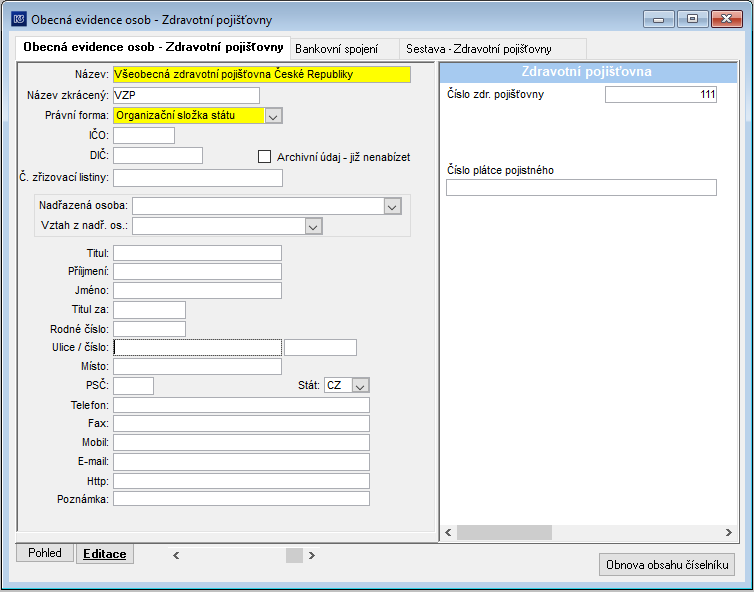Click the right arrow of bottom tab scrollbar
The image size is (754, 592).
pos(312,555)
